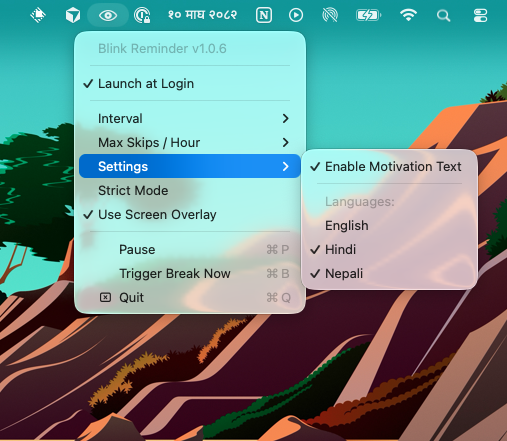The image size is (507, 441).
Task: Toggle Use Screen Overlay
Action: (x=190, y=214)
